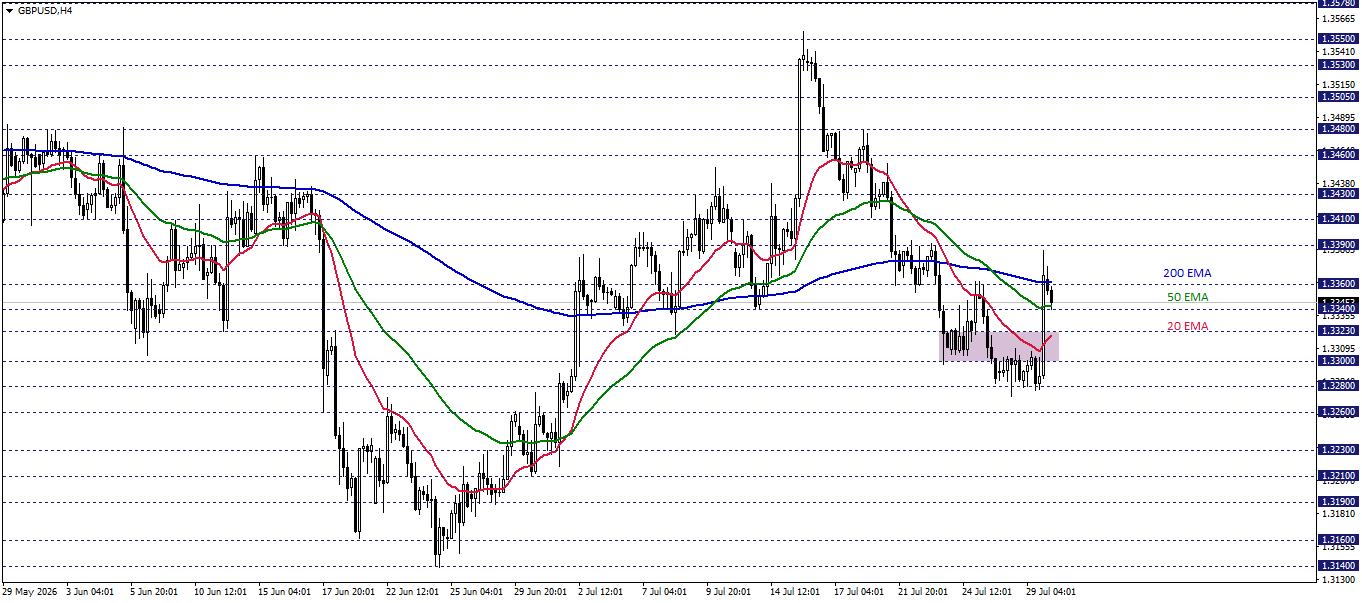This screenshot has width=1362, height=603.
Task: Click the 2 Jul 12:01 time label
Action: coord(603,592)
